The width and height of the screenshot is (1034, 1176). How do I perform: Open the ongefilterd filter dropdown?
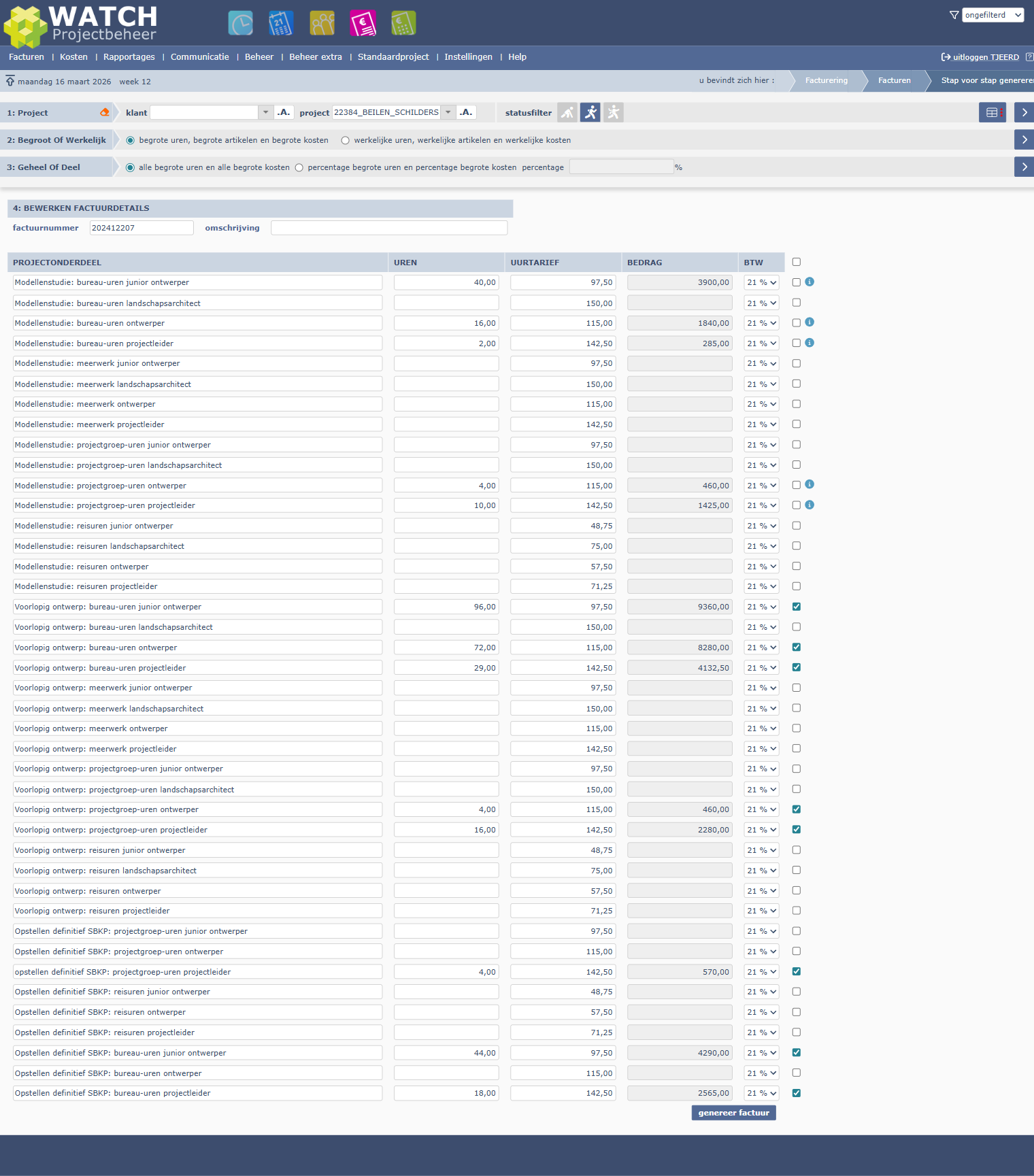click(993, 15)
